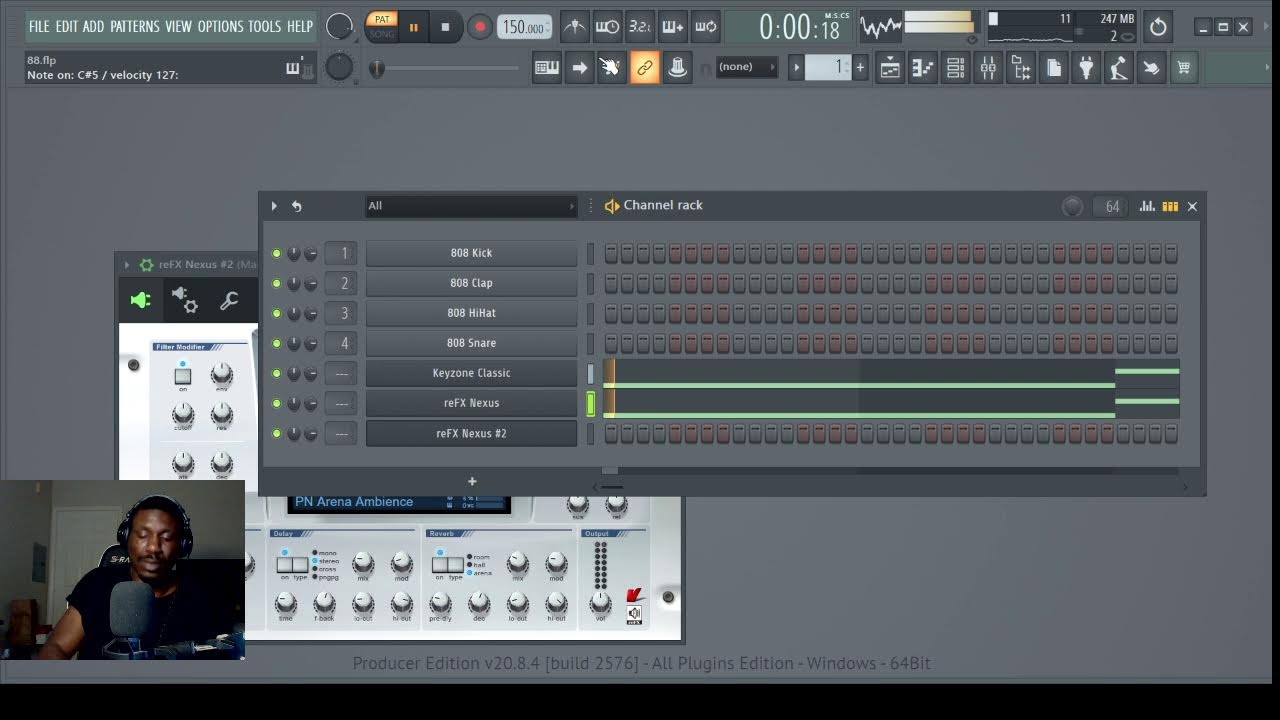Toggle the highlighted link/multilink controllers icon
Viewport: 1280px width, 720px height.
(645, 68)
